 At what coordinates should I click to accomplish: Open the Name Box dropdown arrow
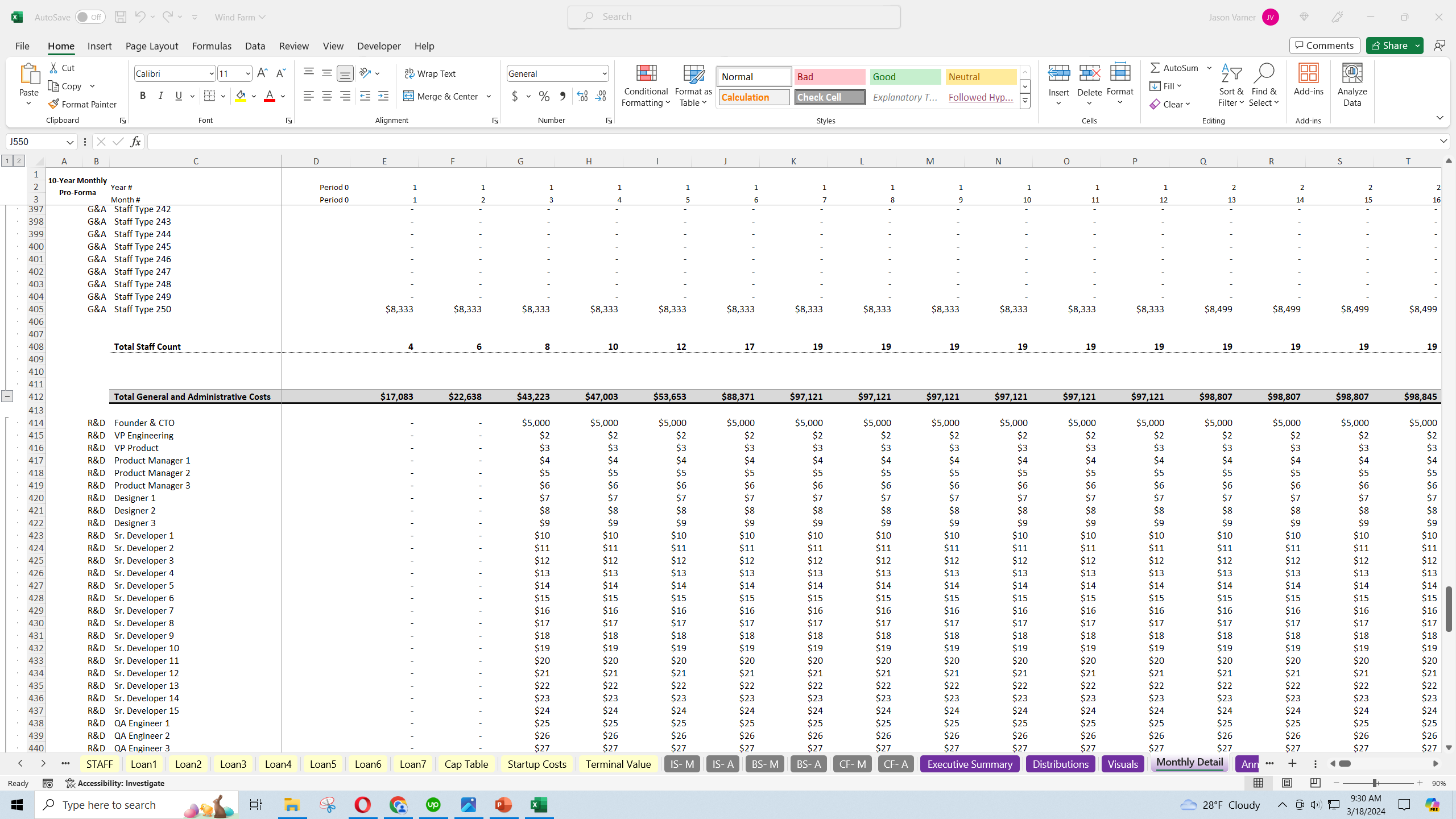tap(70, 142)
